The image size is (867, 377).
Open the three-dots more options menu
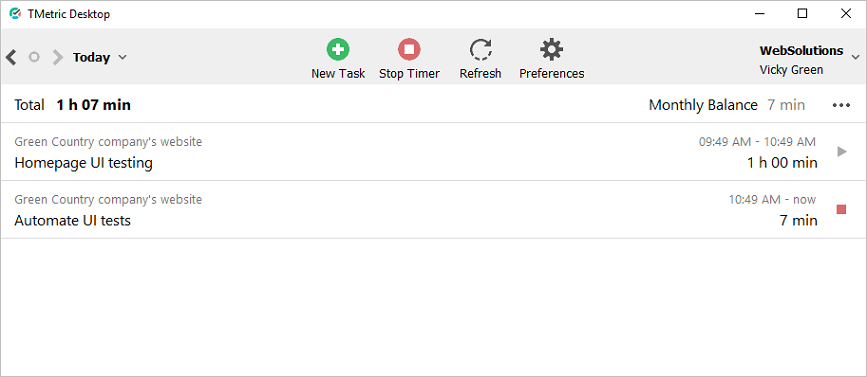(x=841, y=105)
